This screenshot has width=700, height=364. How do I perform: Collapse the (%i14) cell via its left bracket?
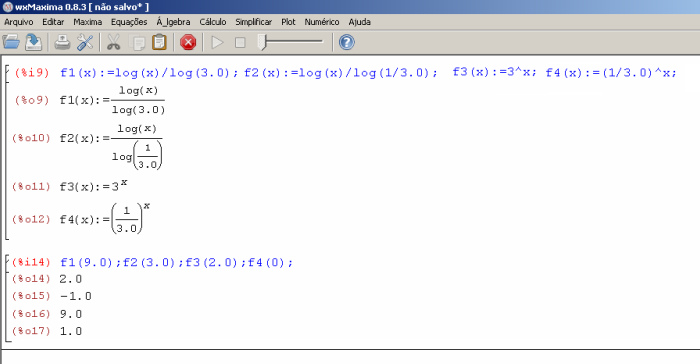tap(7, 297)
